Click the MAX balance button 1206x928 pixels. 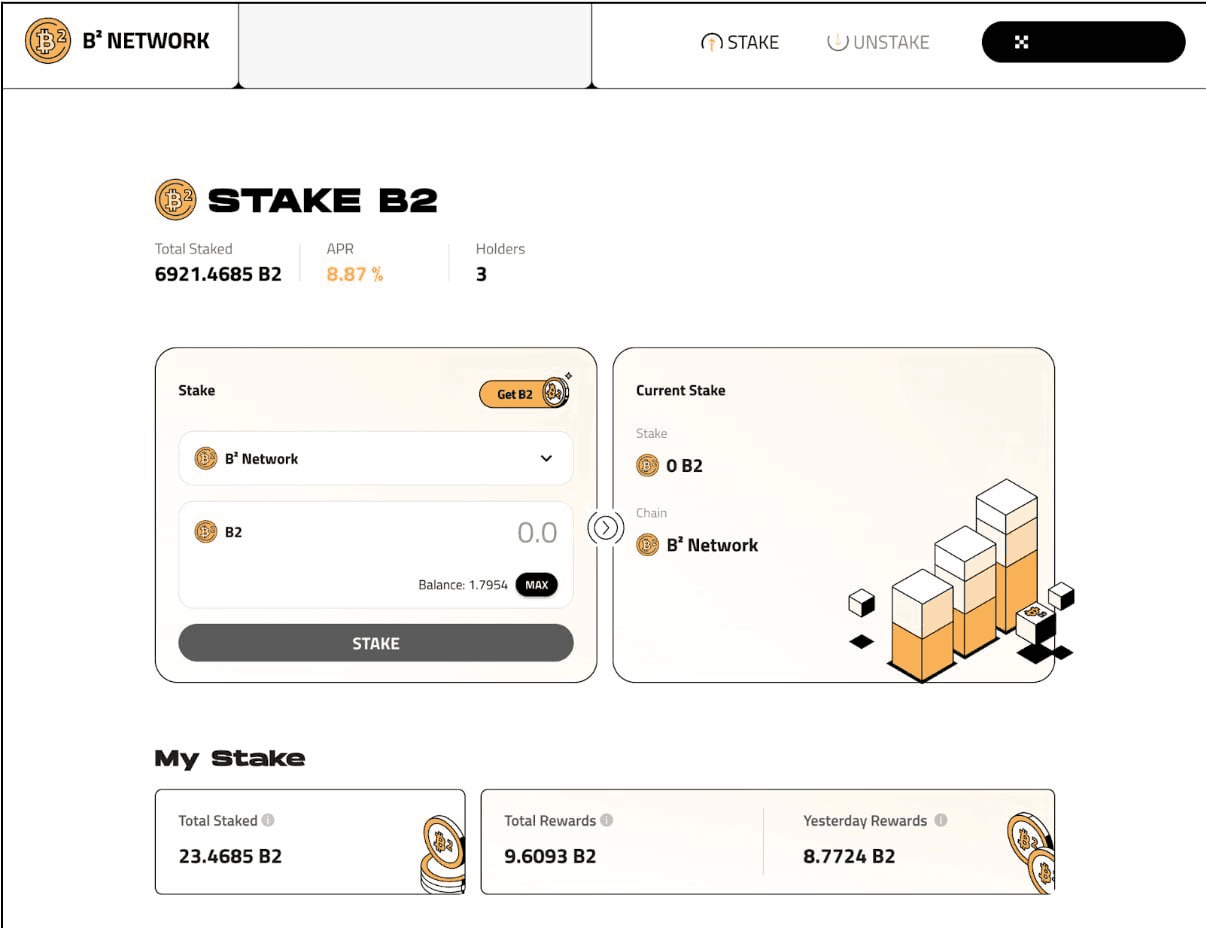point(537,585)
